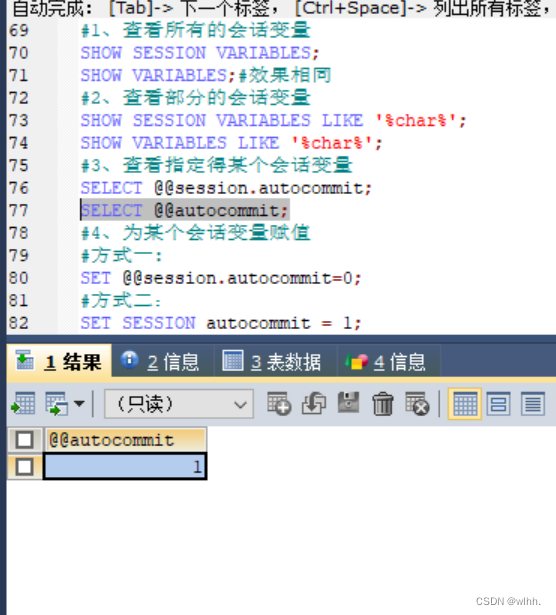The height and width of the screenshot is (615, 556).
Task: Click comment #2、查看部分的会话变量
Action: tap(196, 98)
